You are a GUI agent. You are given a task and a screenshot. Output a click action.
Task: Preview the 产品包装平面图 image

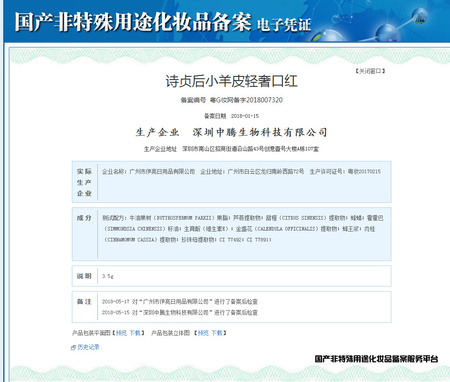point(121,333)
